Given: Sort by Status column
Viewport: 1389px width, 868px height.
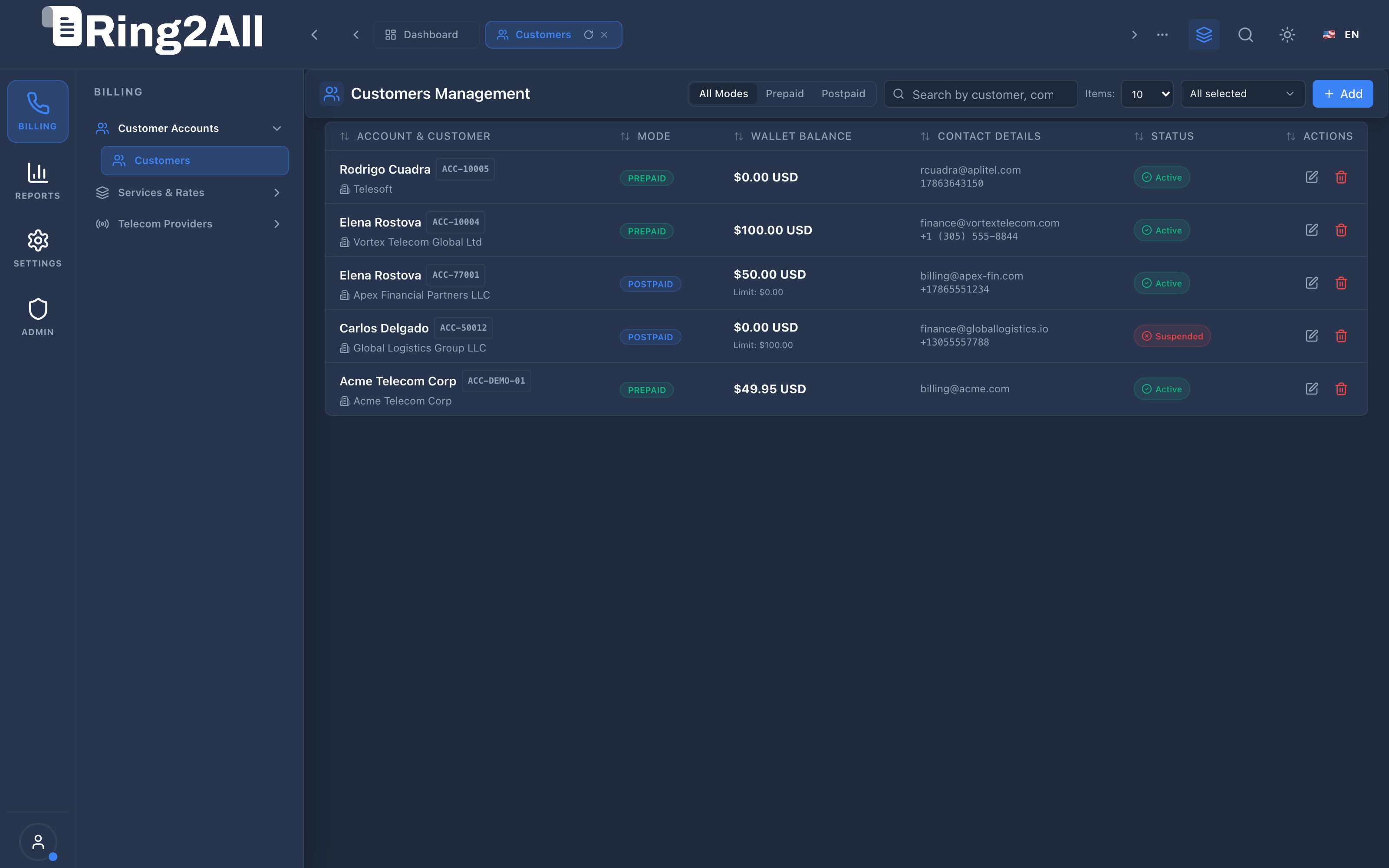Looking at the screenshot, I should [1164, 136].
